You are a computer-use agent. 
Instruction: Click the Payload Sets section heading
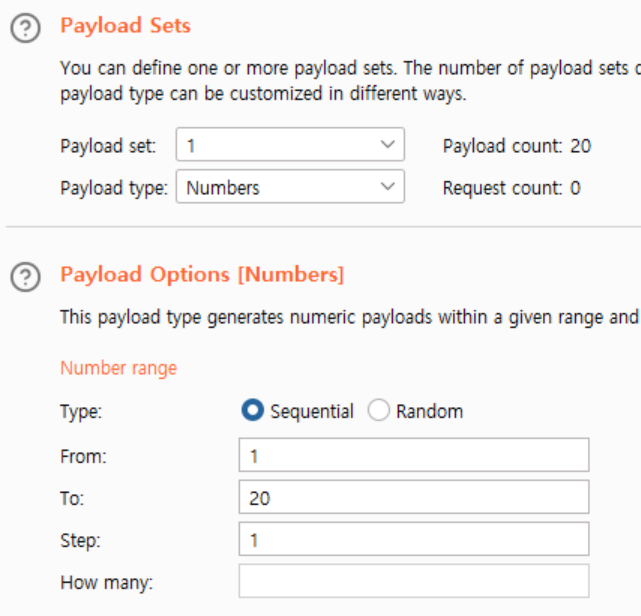(x=125, y=26)
